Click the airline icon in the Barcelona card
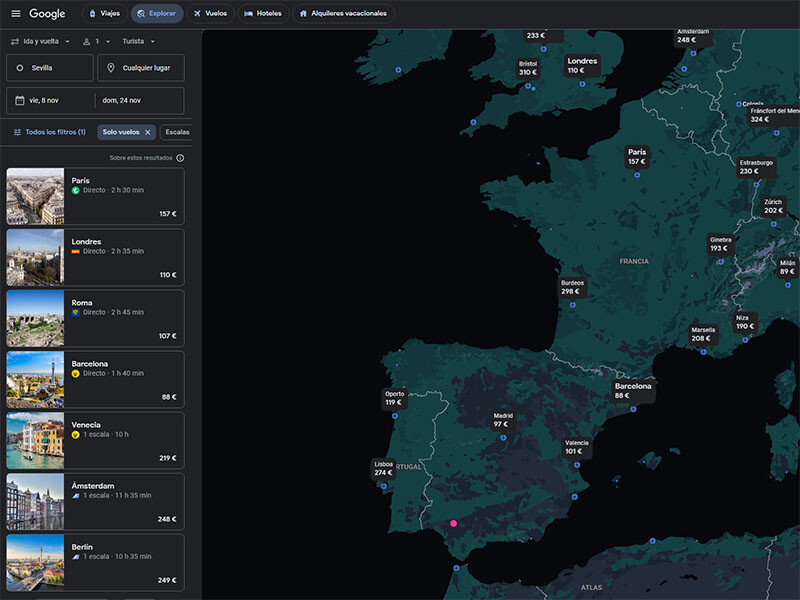The height and width of the screenshot is (600, 800). [x=76, y=373]
